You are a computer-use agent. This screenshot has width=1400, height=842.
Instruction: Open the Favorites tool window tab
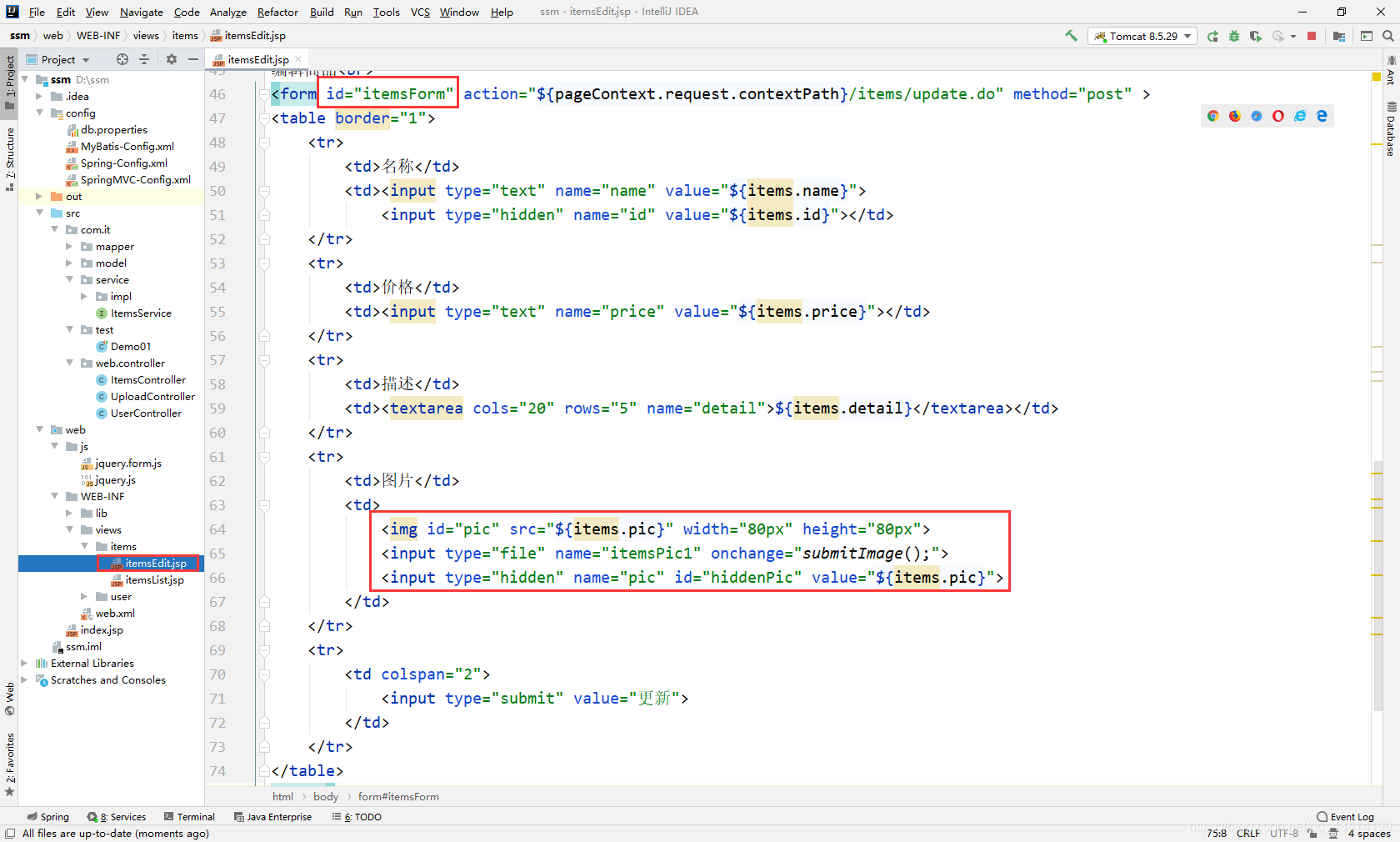pyautogui.click(x=10, y=764)
